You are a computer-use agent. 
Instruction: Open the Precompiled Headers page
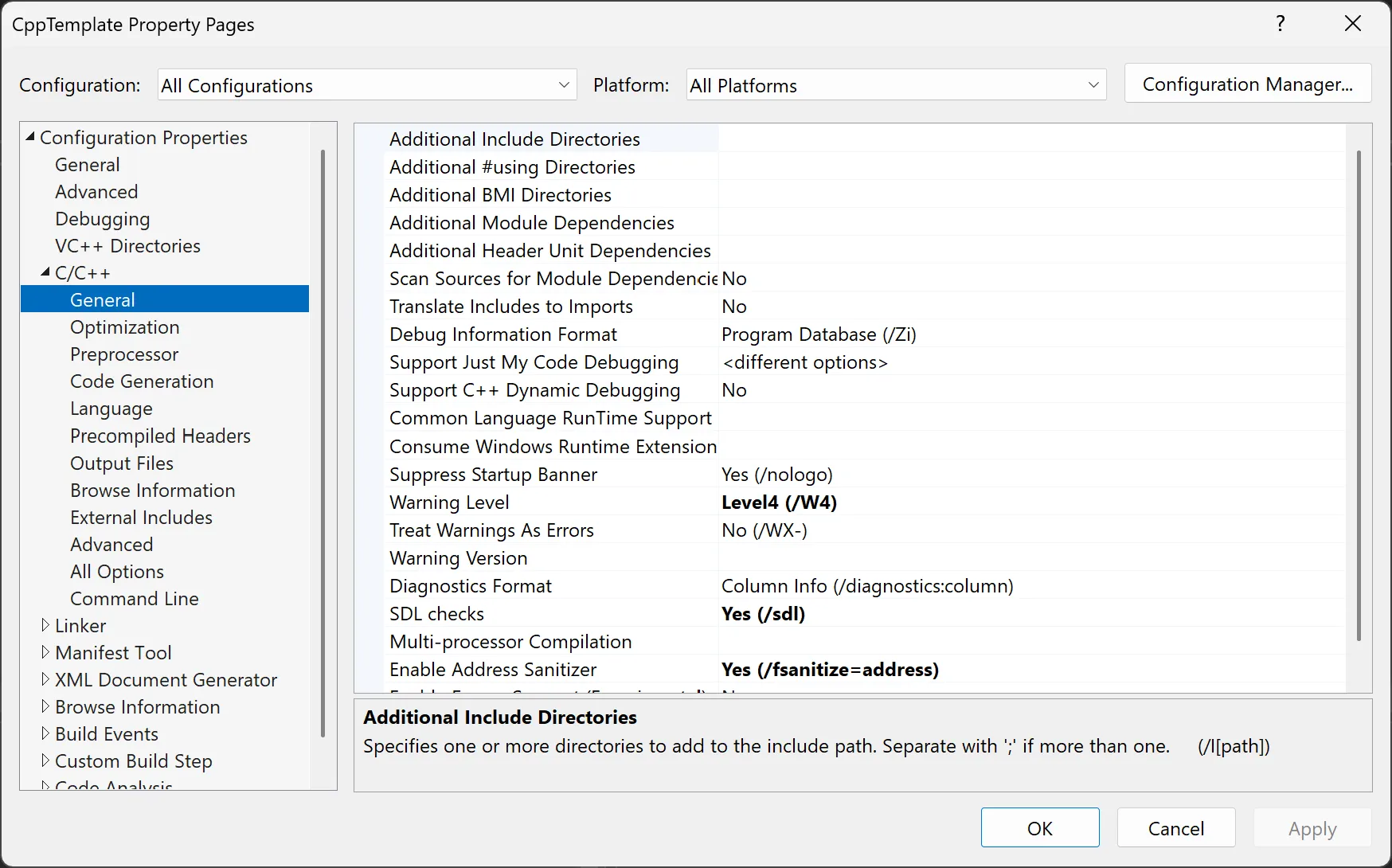pyautogui.click(x=160, y=436)
